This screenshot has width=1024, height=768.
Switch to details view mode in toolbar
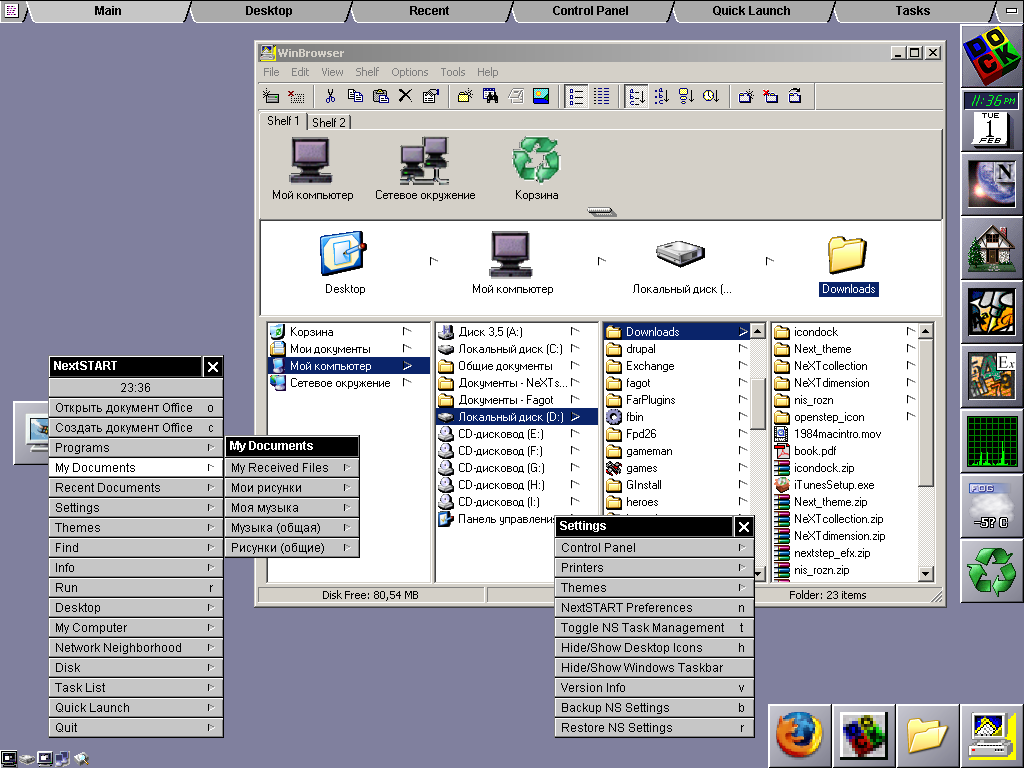pyautogui.click(x=601, y=97)
